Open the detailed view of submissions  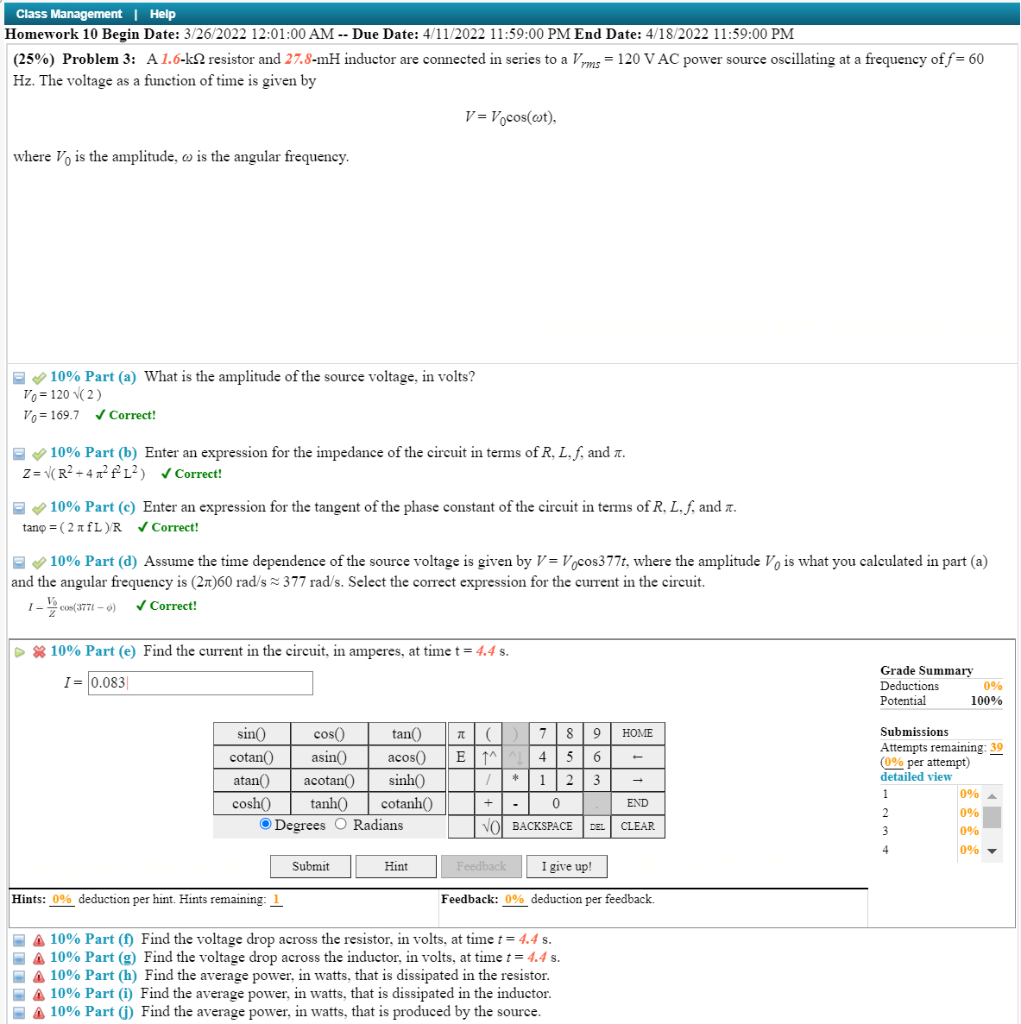[915, 776]
